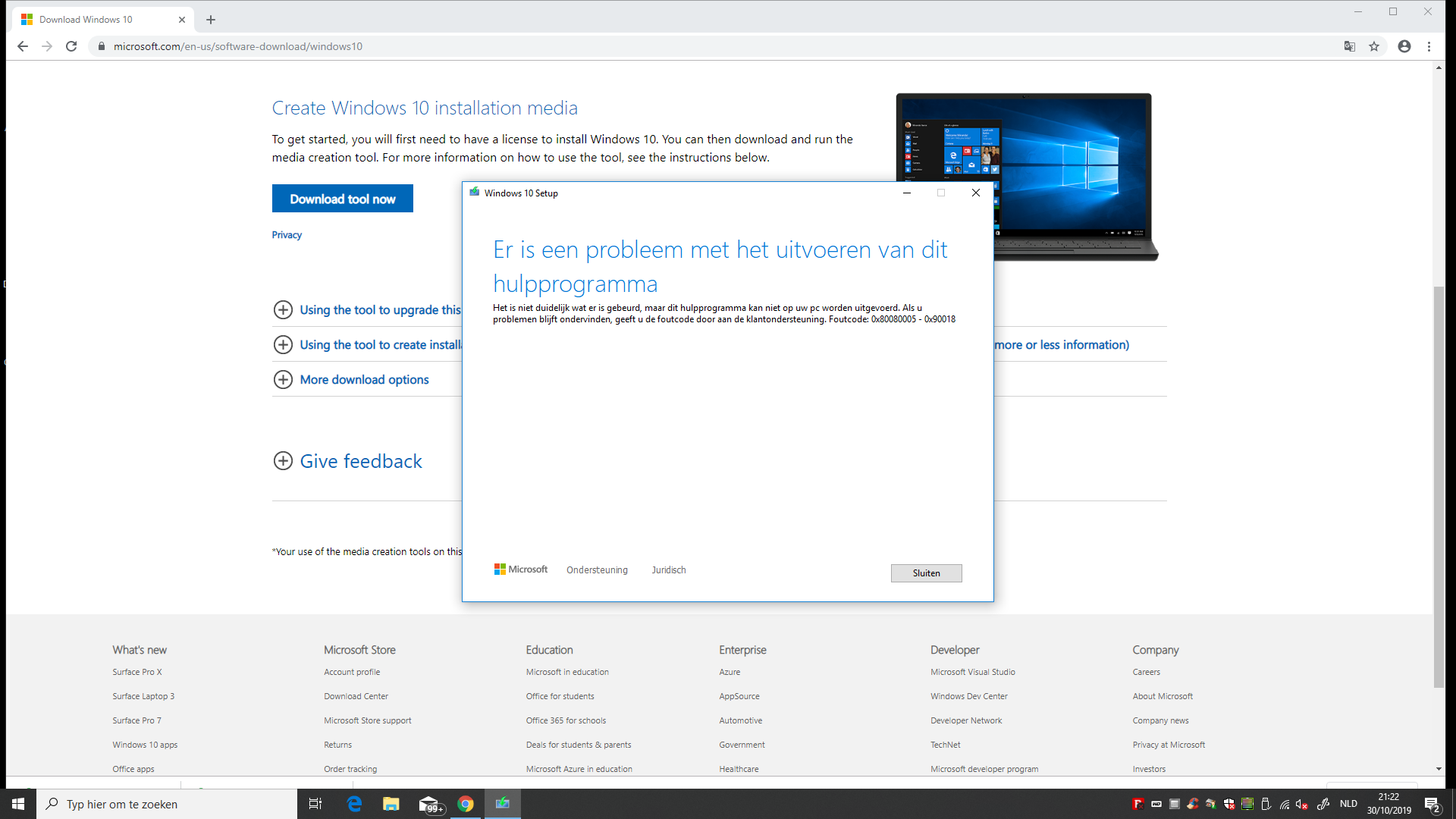The height and width of the screenshot is (819, 1456).
Task: Bookmark page with the star icon
Action: pyautogui.click(x=1373, y=46)
